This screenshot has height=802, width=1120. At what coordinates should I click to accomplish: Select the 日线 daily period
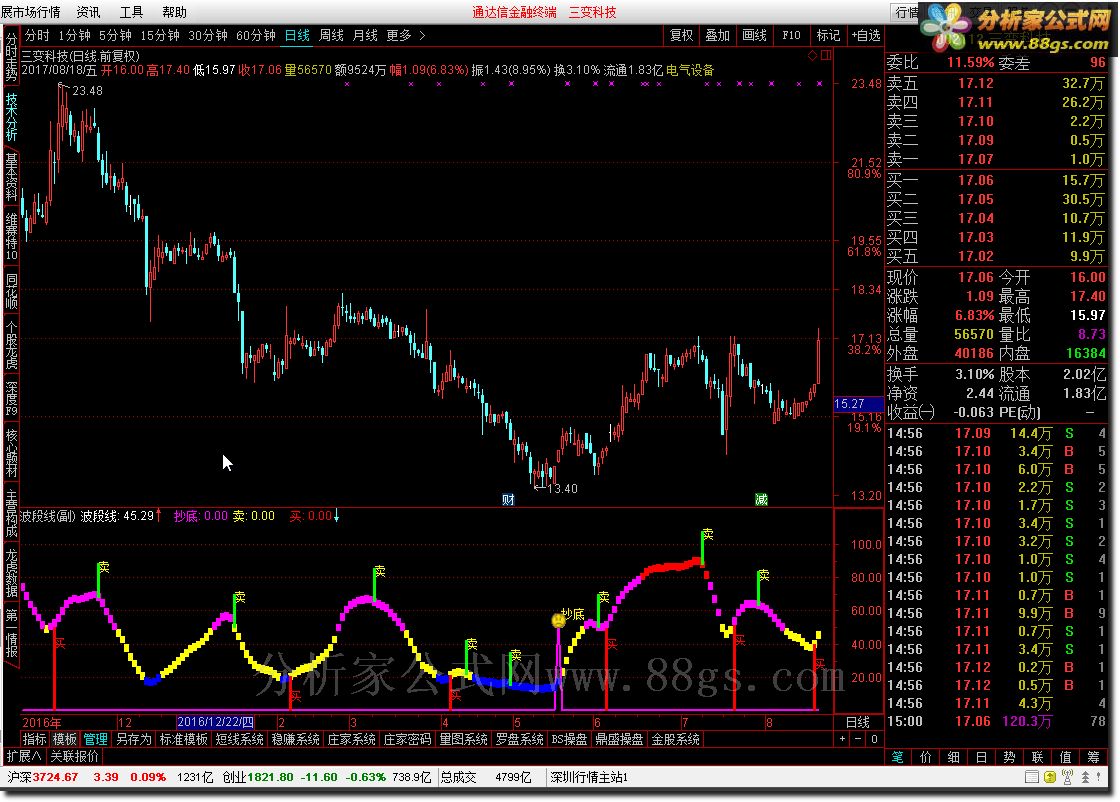point(297,35)
